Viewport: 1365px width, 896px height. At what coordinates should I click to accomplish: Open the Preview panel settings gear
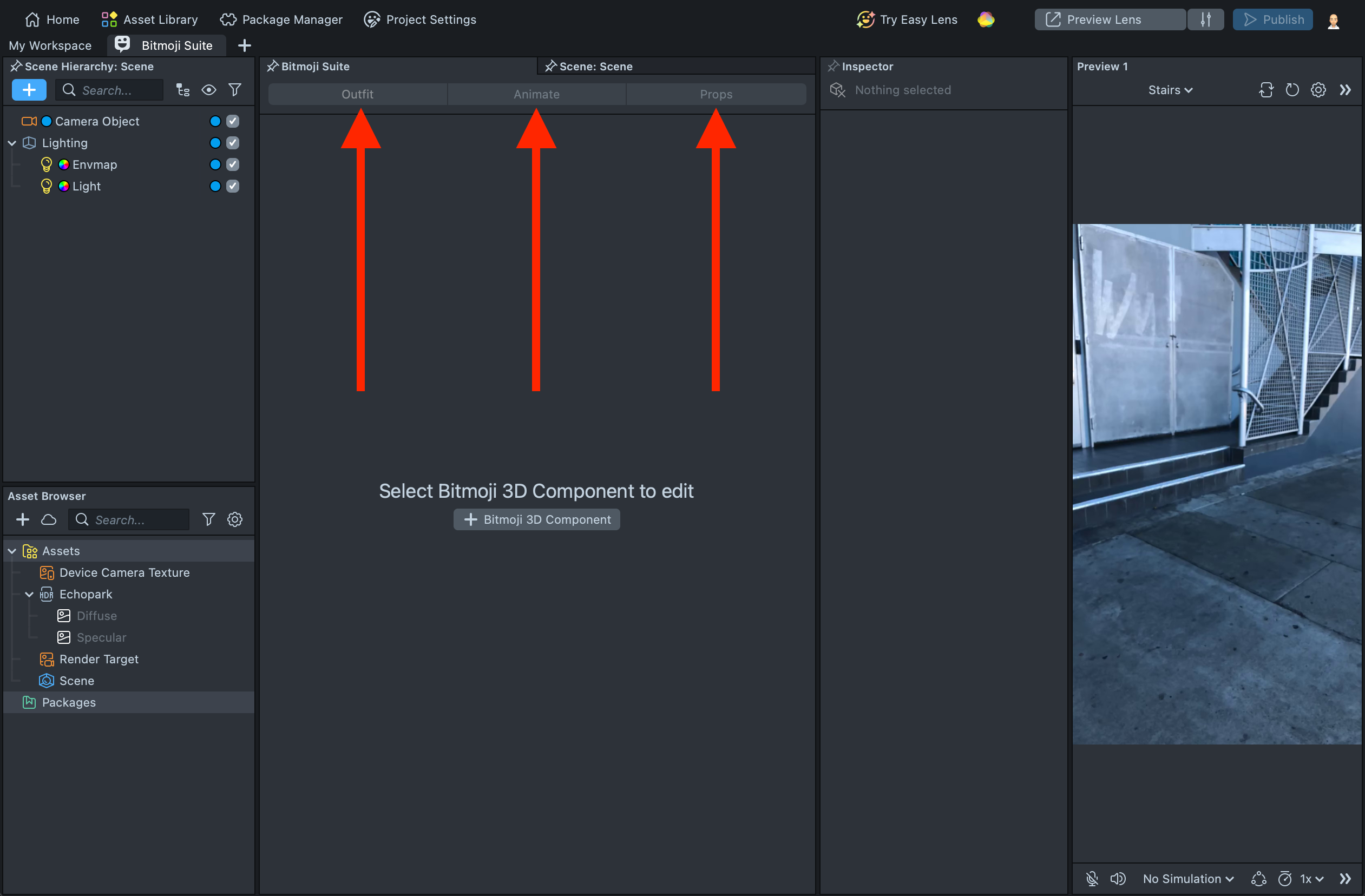[1318, 90]
